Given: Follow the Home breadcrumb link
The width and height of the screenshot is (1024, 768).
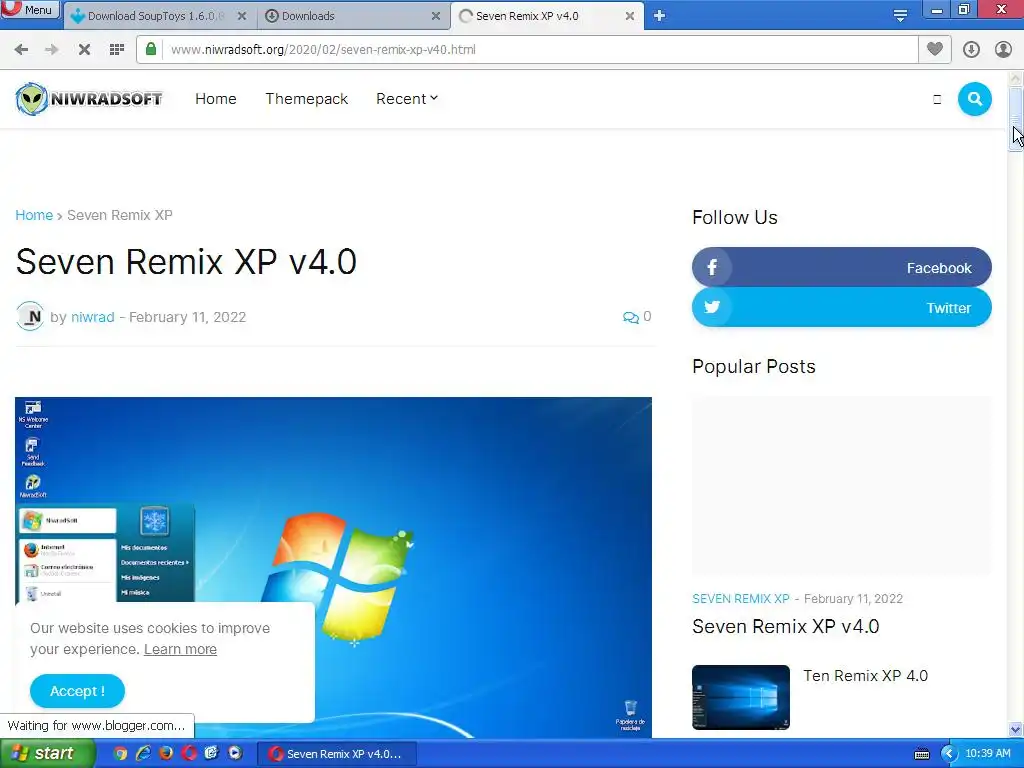Looking at the screenshot, I should pyautogui.click(x=34, y=216).
